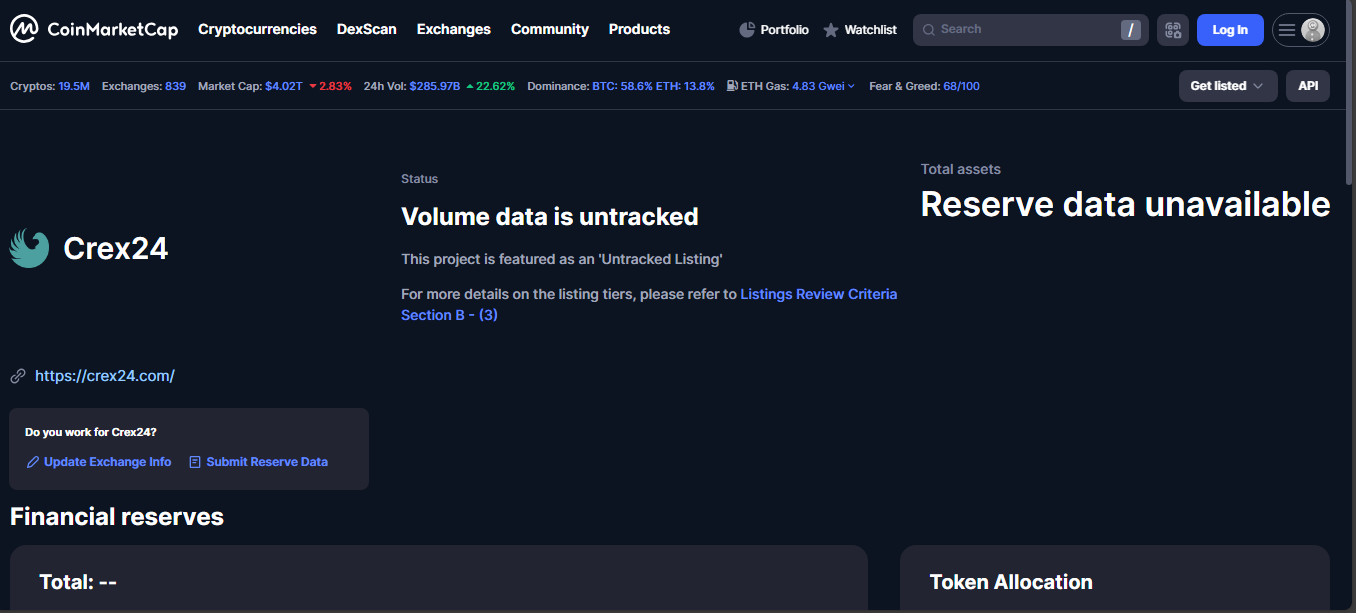Image resolution: width=1356 pixels, height=613 pixels.
Task: Open Watchlist via the star icon
Action: click(x=831, y=30)
